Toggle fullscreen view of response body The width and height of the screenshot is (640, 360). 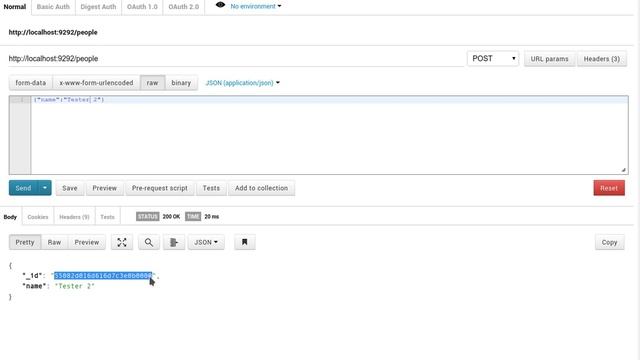122,242
